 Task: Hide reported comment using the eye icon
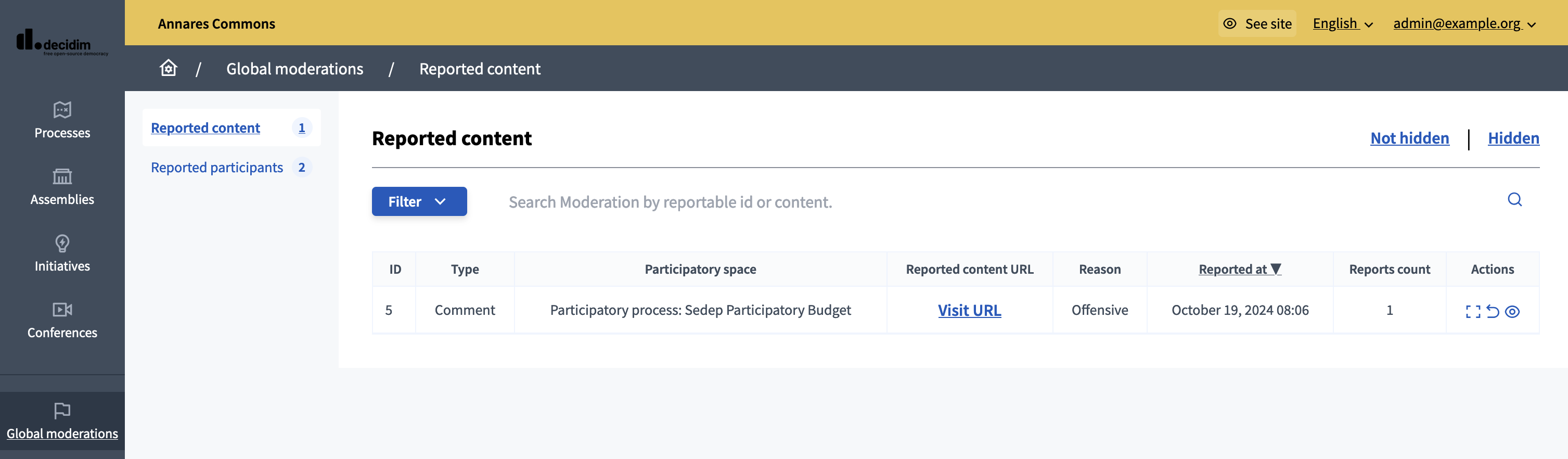pos(1513,312)
